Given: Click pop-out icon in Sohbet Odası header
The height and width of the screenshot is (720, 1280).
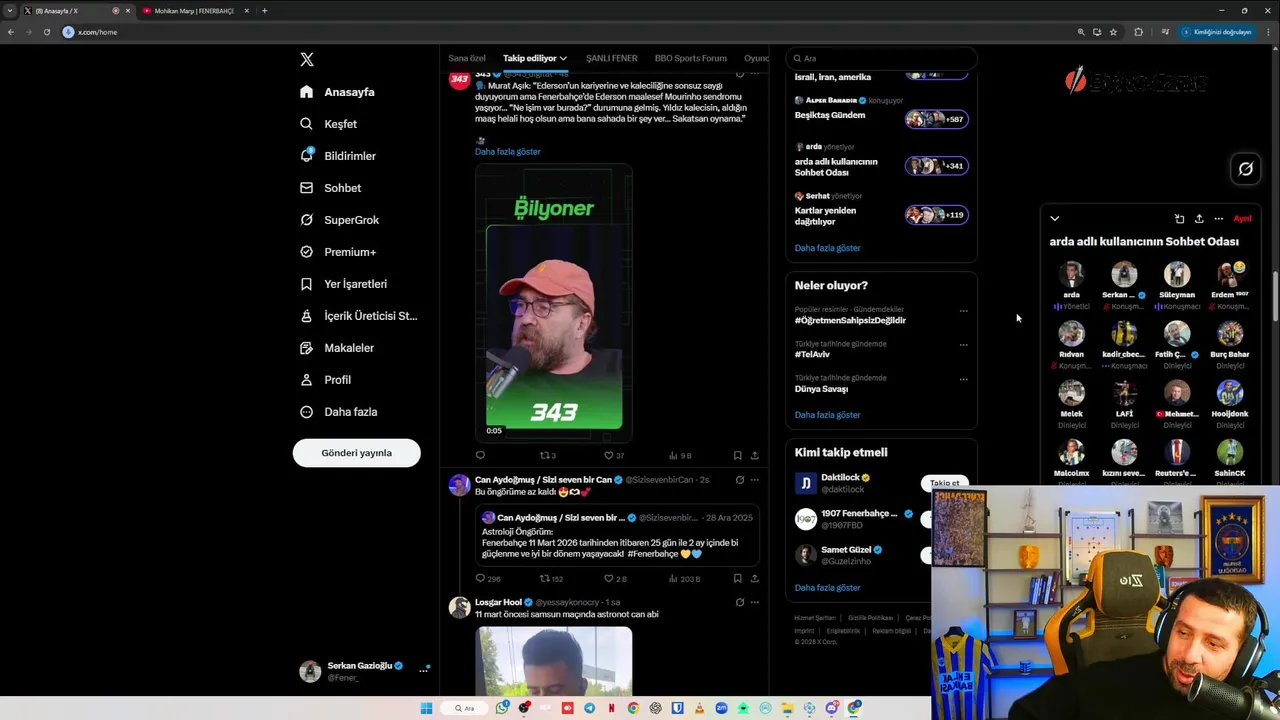Looking at the screenshot, I should [x=1179, y=218].
